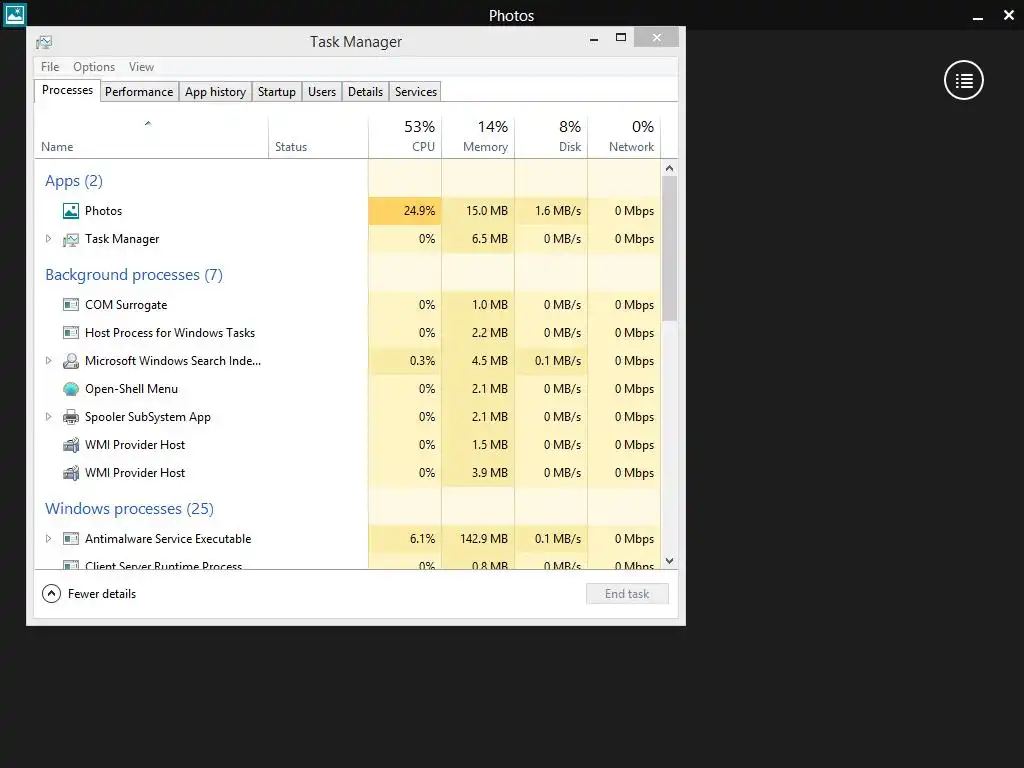This screenshot has width=1024, height=768.
Task: Click the End task button
Action: (x=627, y=594)
